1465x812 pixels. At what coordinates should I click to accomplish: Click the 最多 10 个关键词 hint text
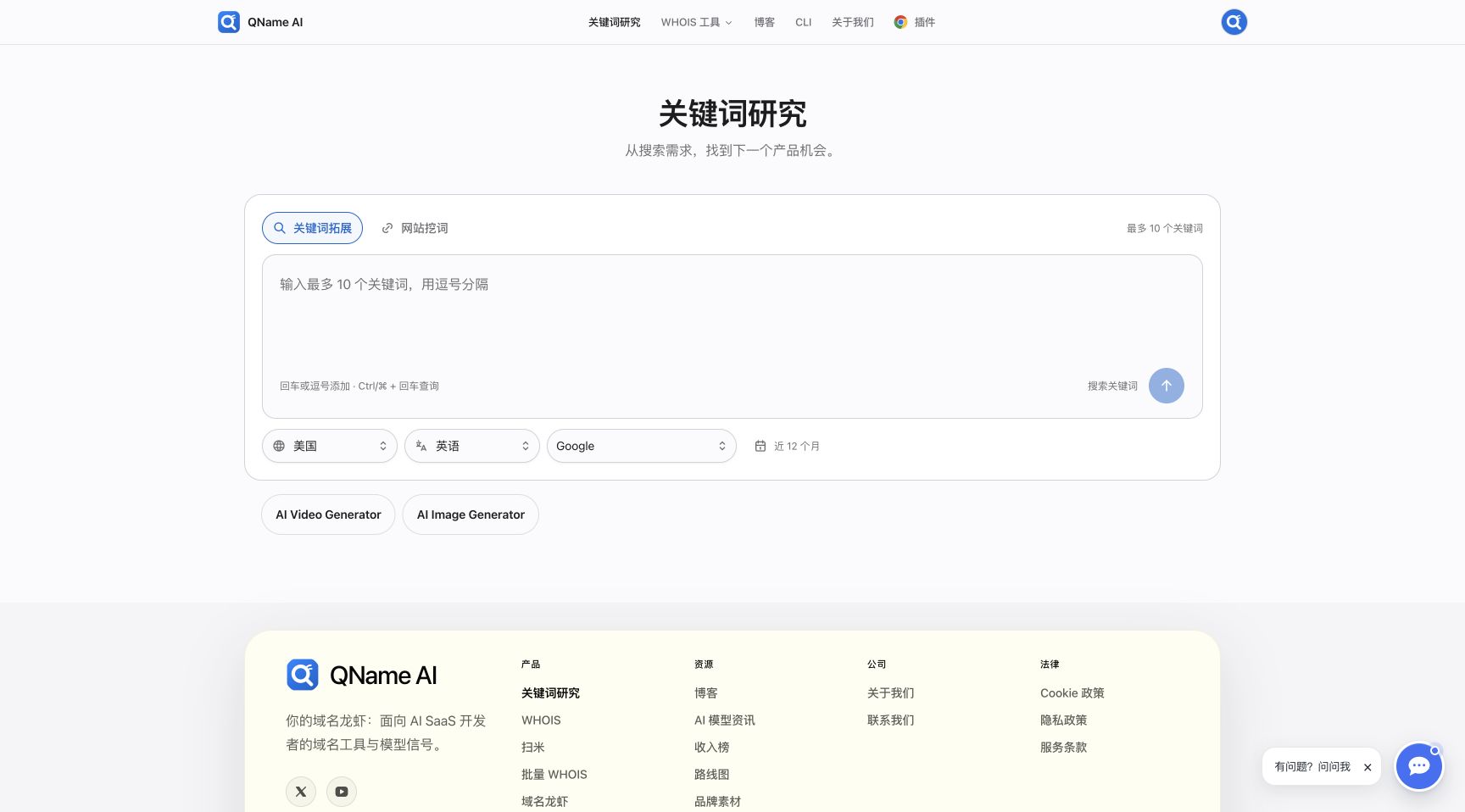(x=1165, y=228)
